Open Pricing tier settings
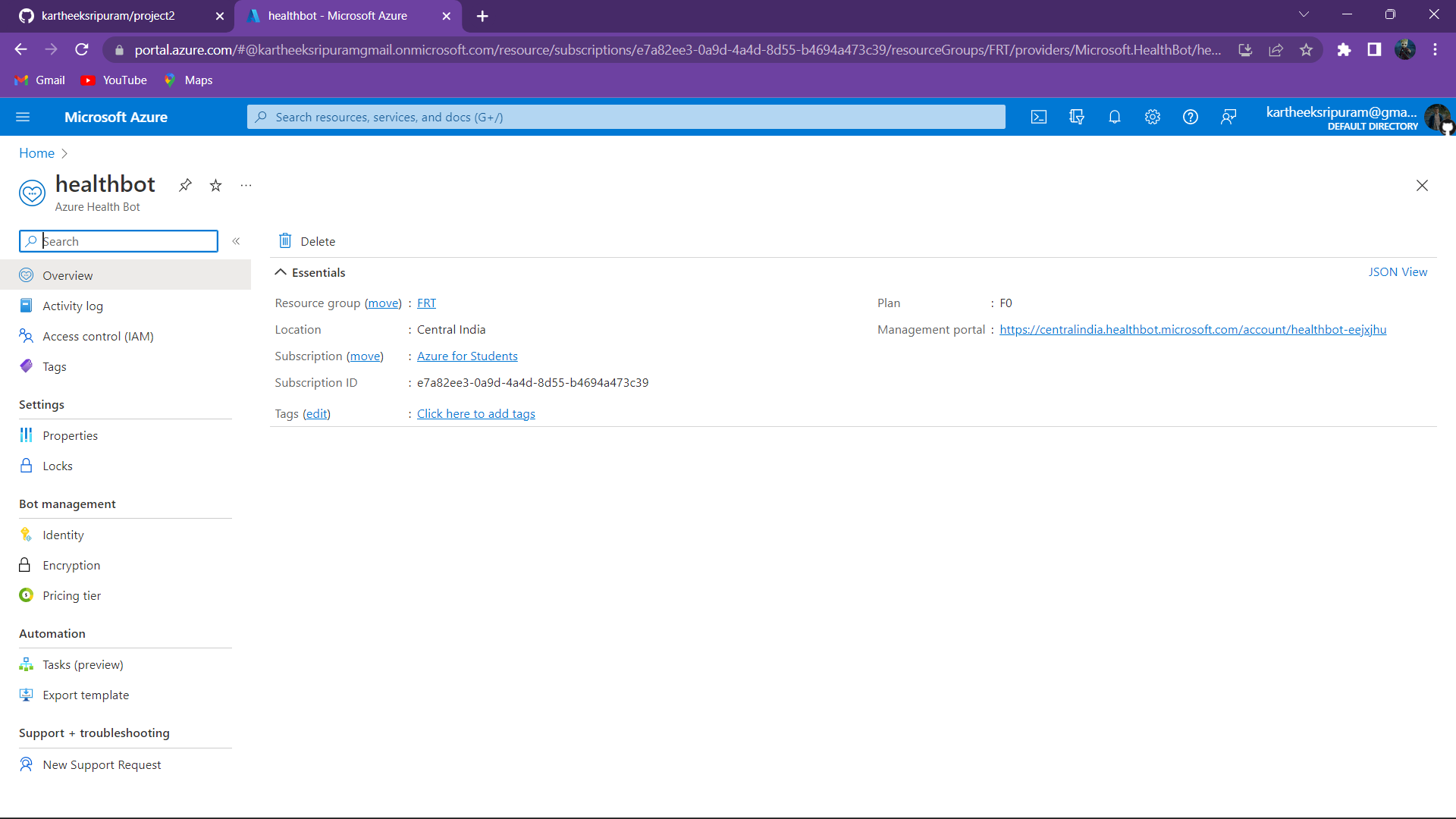The image size is (1456, 819). click(x=71, y=595)
